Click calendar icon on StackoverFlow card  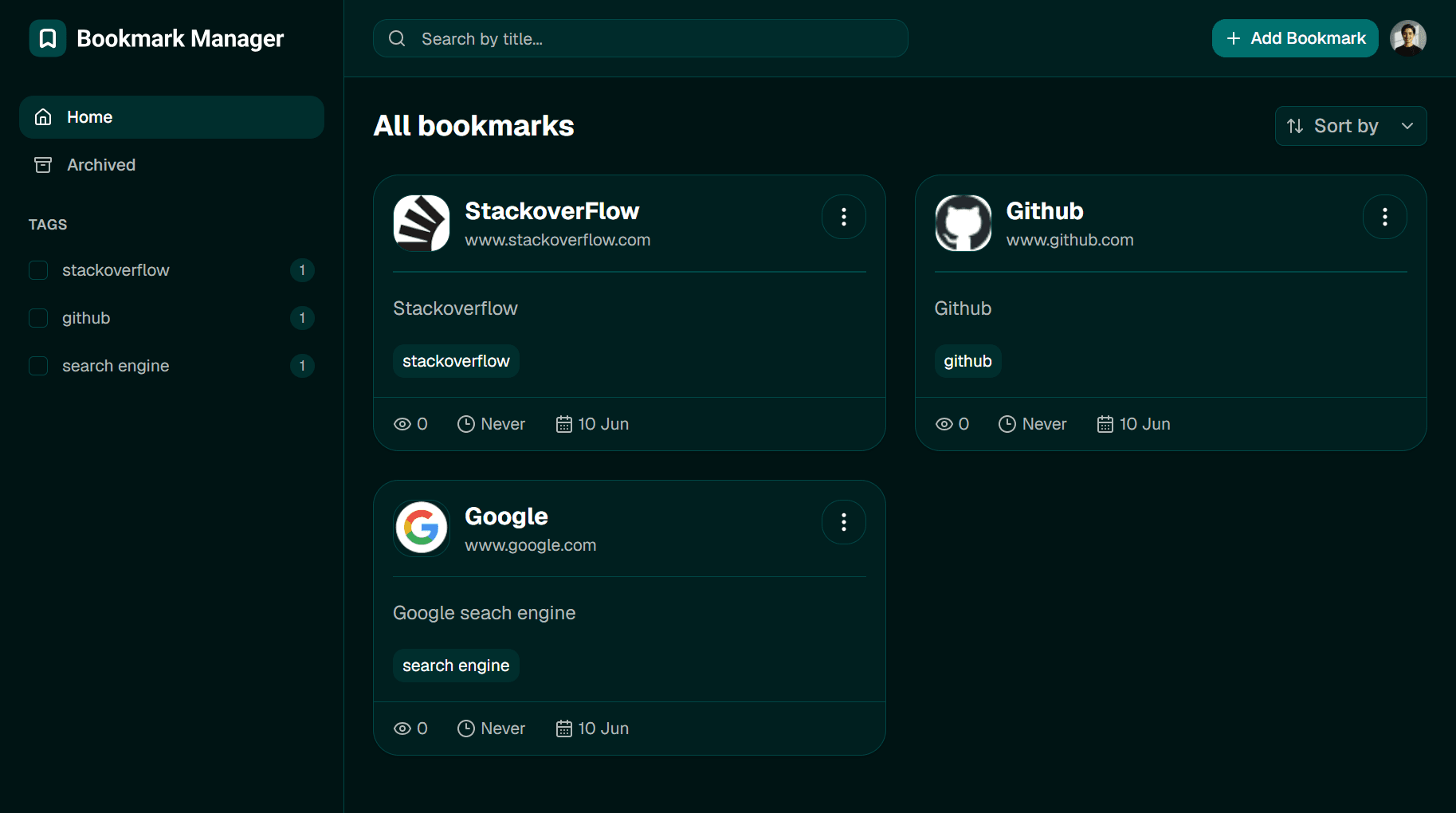pos(564,424)
